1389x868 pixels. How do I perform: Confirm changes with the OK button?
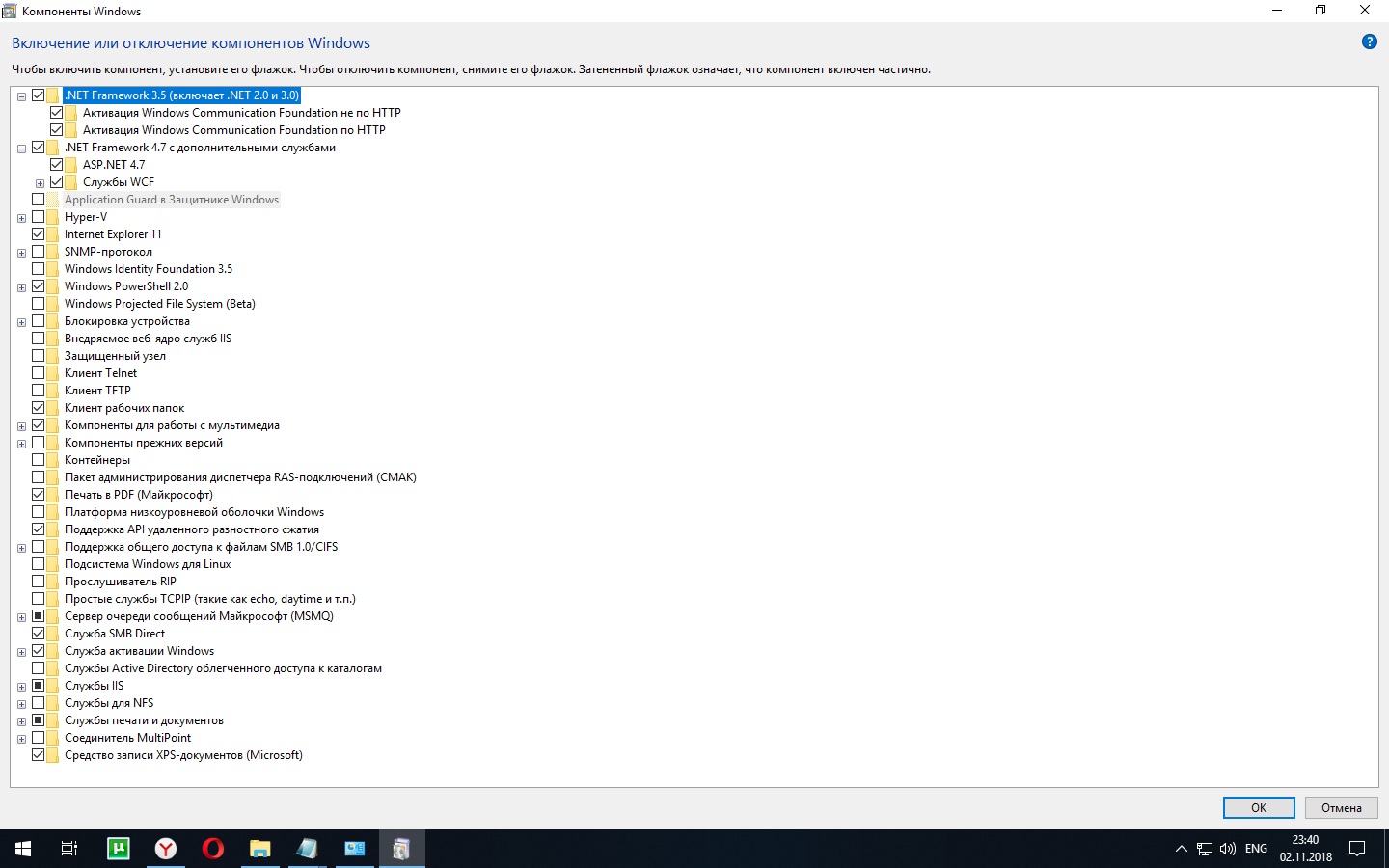point(1259,808)
